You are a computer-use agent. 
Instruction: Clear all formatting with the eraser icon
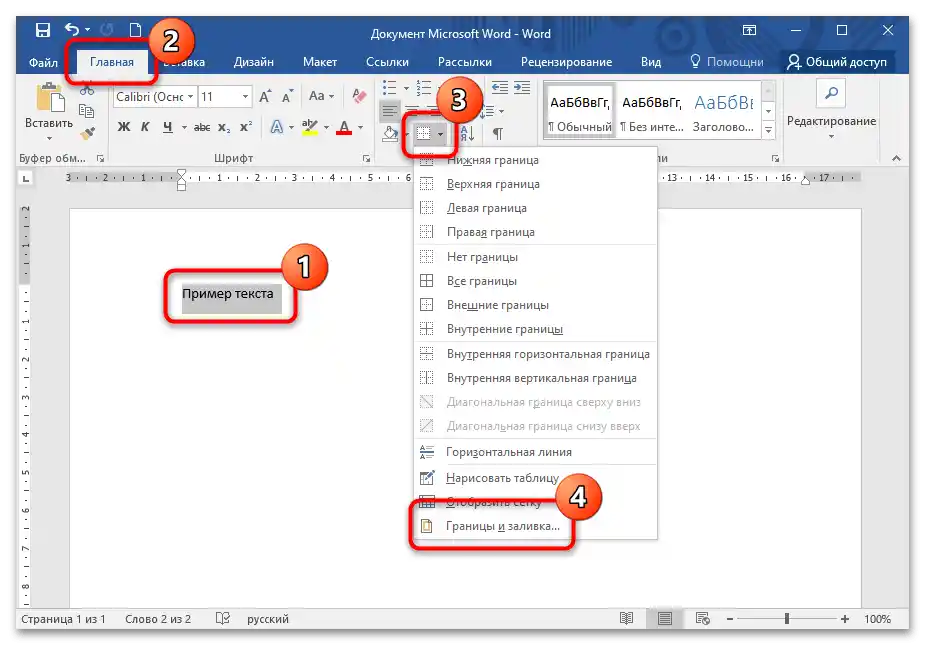[x=359, y=96]
